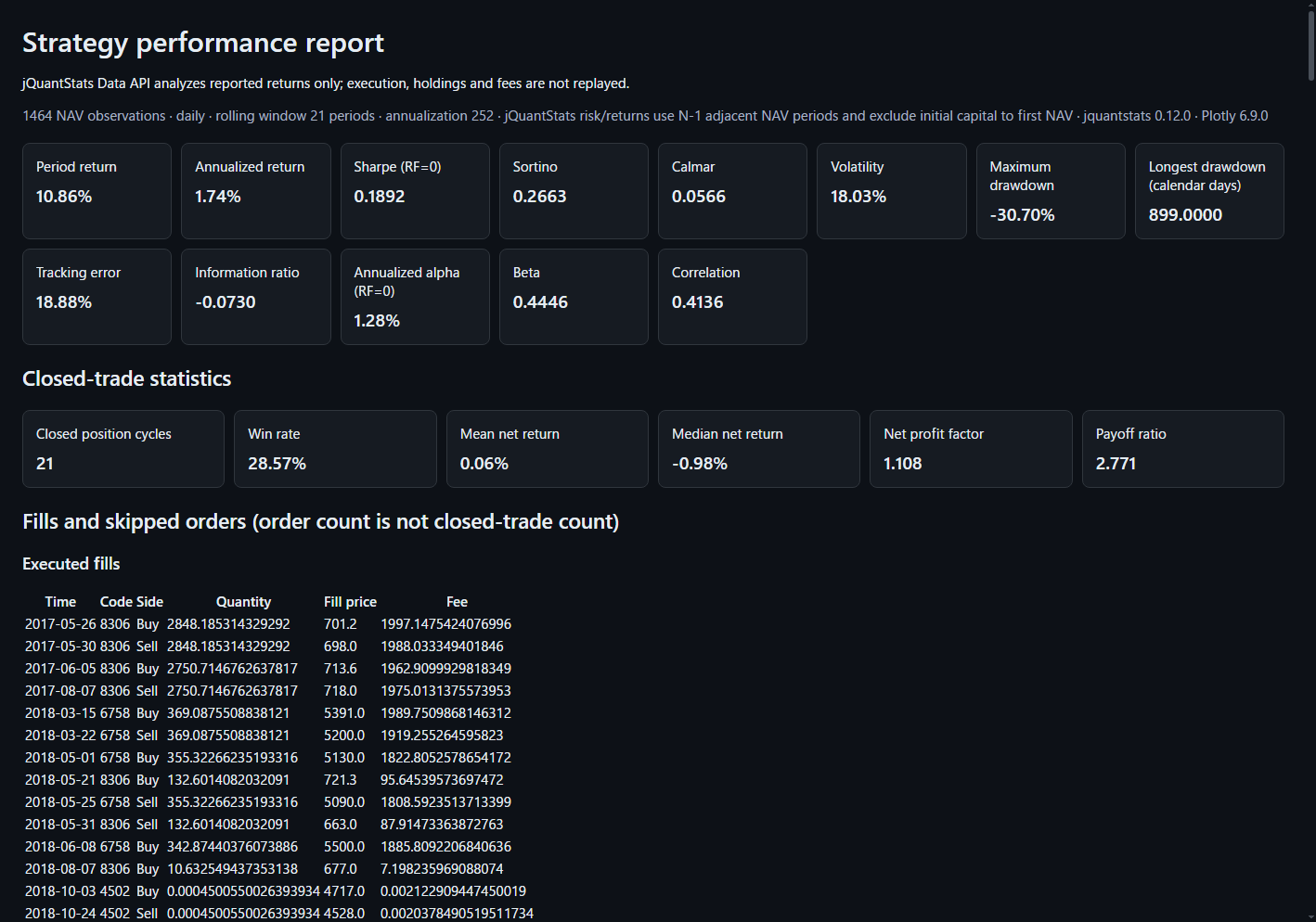1316x922 pixels.
Task: Click the Payoff ratio value 2.771
Action: [x=1116, y=464]
